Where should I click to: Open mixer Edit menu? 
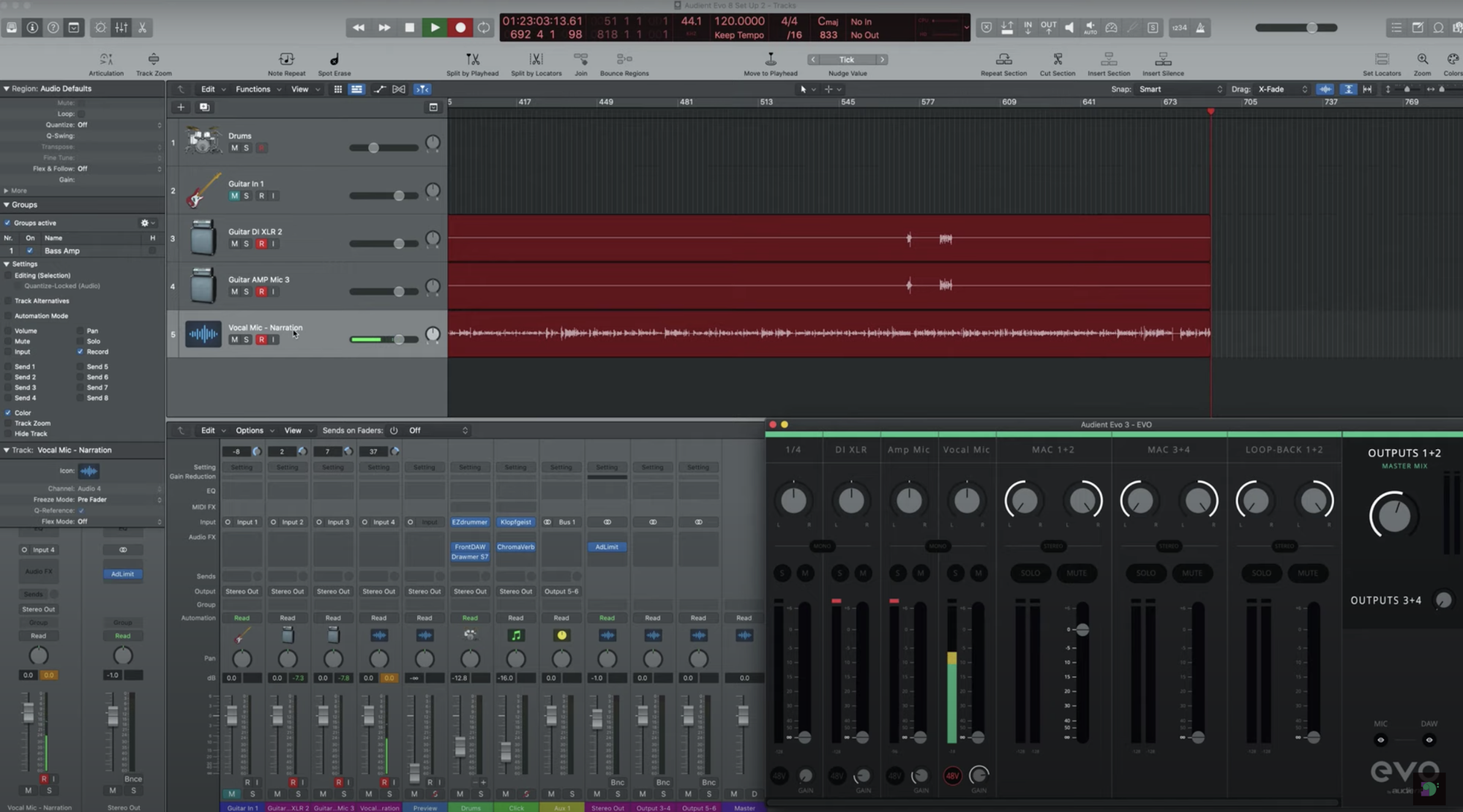click(213, 431)
